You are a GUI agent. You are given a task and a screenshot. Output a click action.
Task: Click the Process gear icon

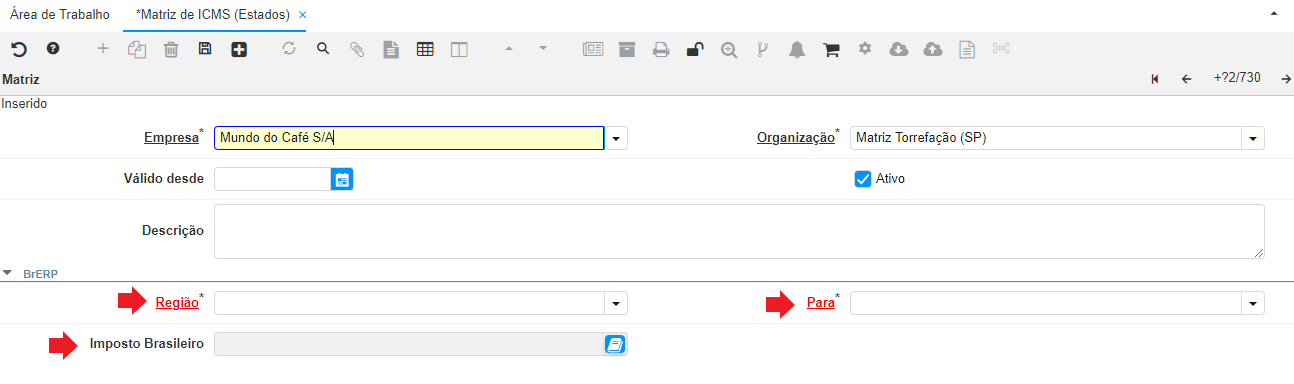pos(865,48)
